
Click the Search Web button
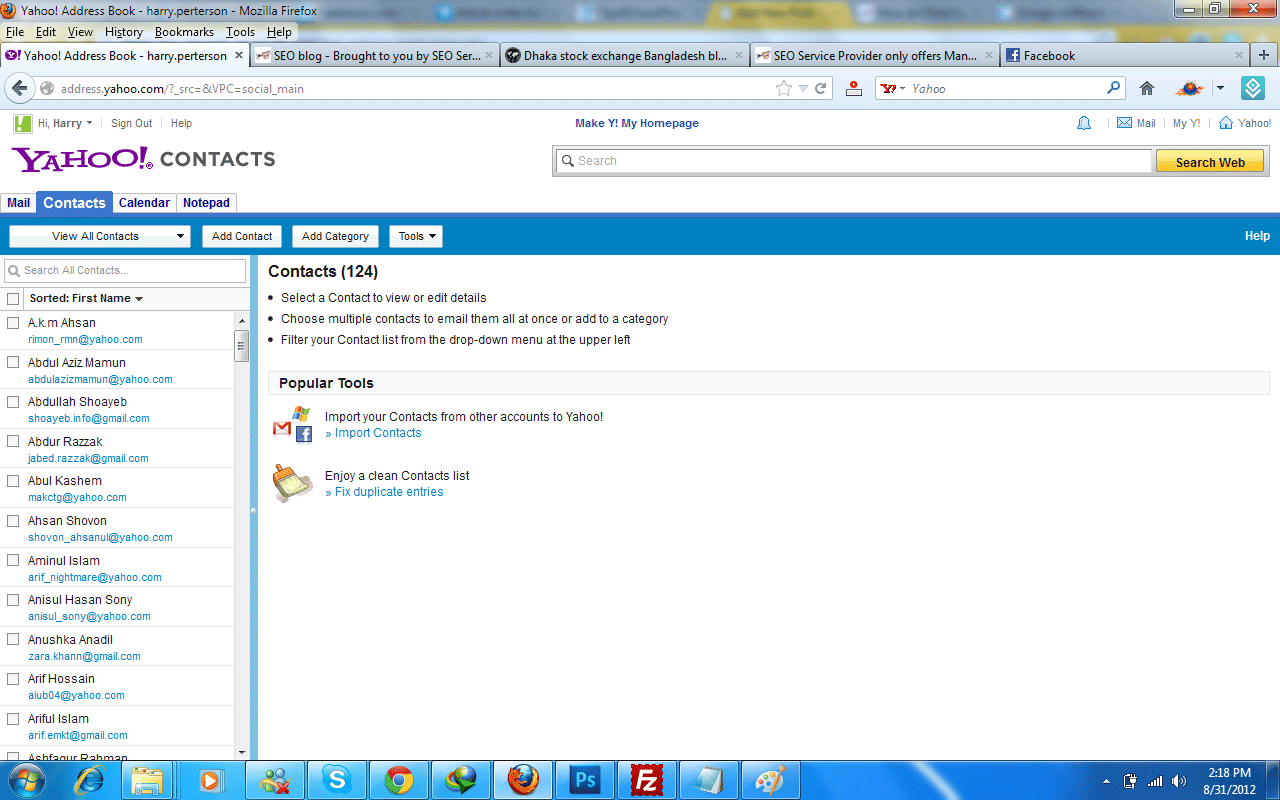click(1210, 162)
